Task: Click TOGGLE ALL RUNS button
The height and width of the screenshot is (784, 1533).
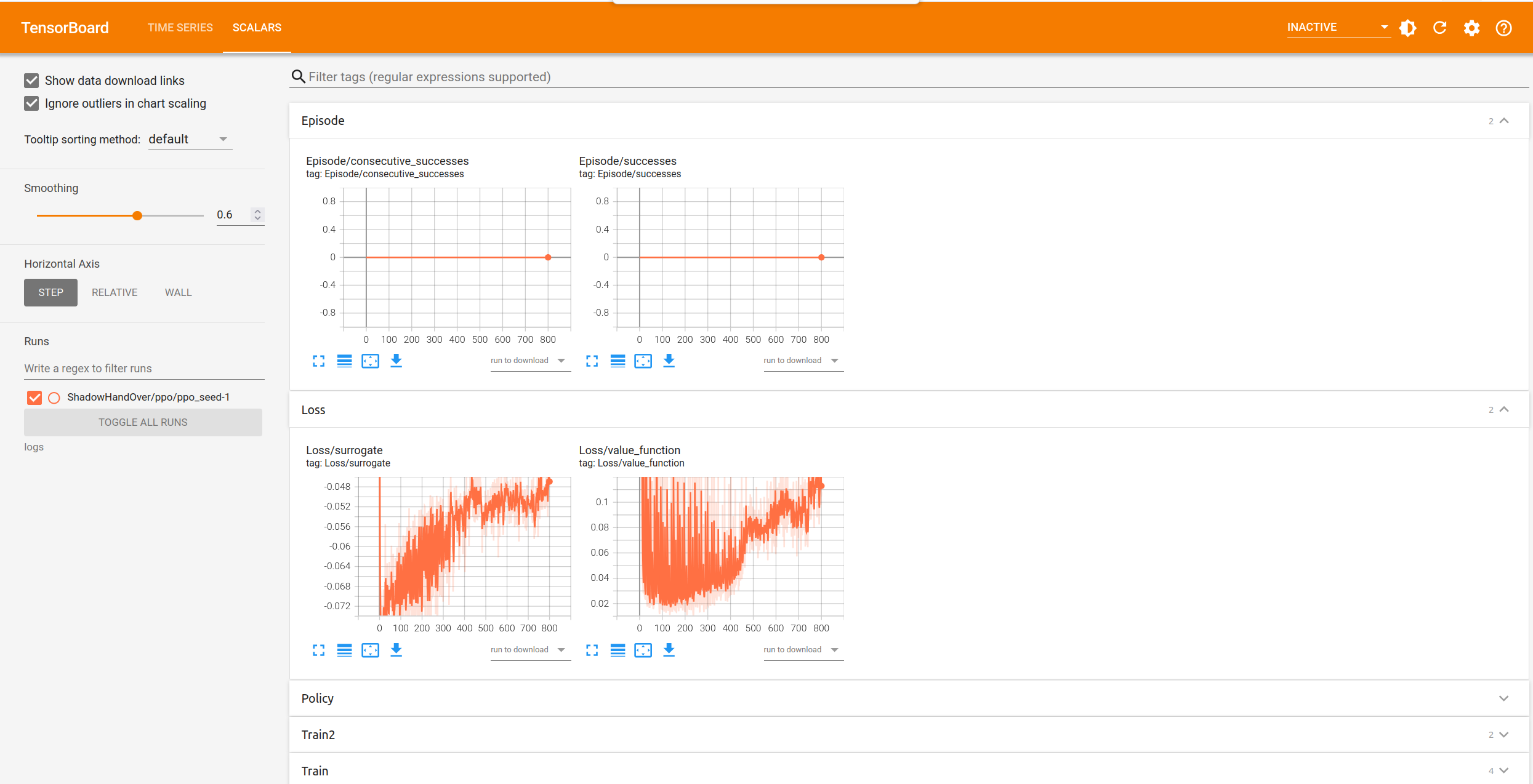Action: coord(143,422)
